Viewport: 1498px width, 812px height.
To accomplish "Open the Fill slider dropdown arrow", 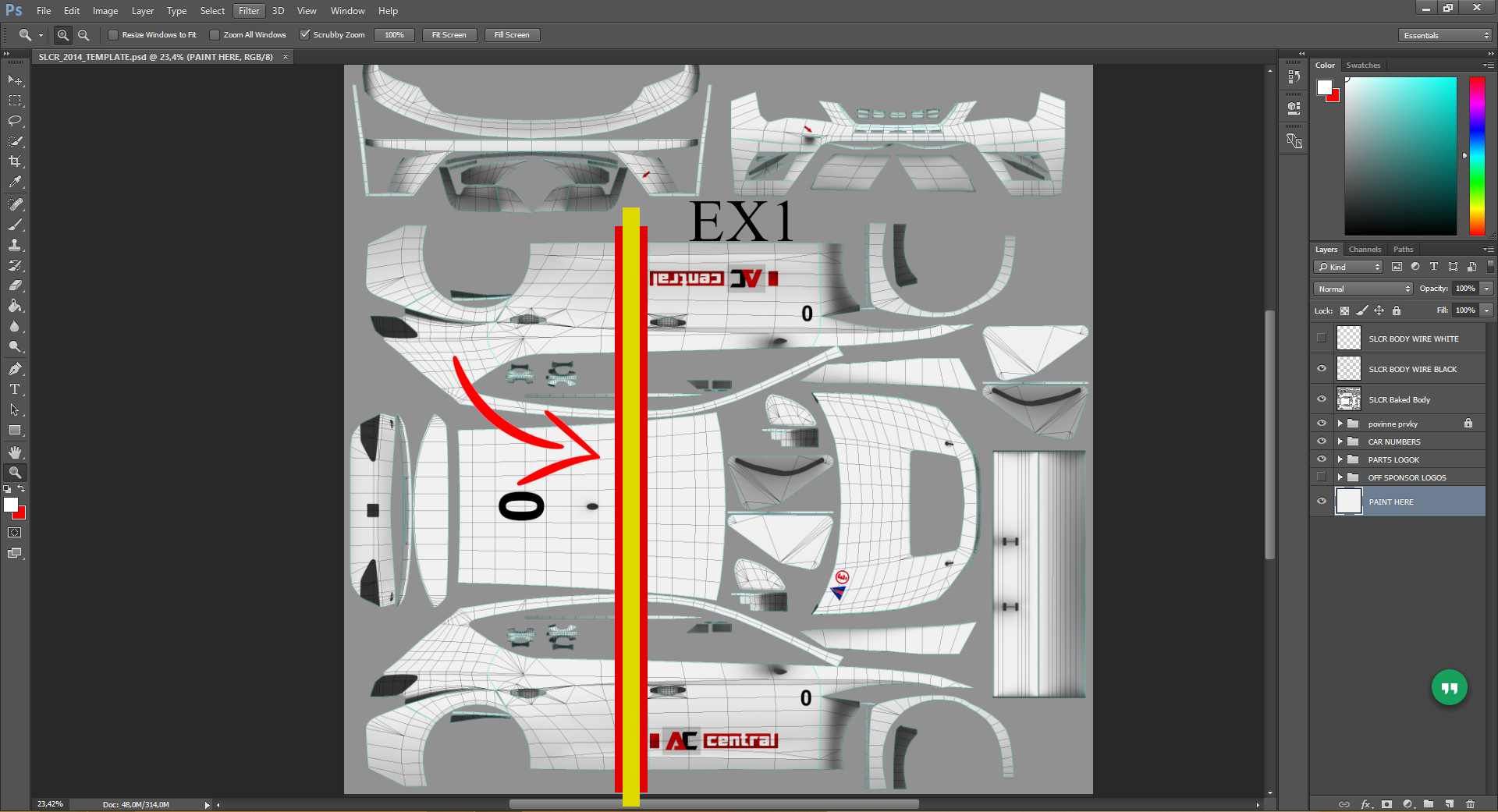I will (x=1487, y=310).
